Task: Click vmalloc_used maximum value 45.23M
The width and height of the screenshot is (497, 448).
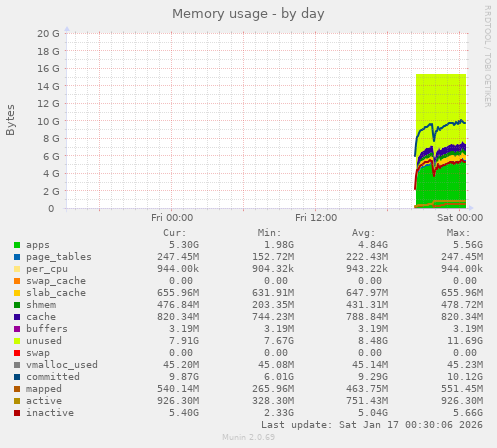Action: (465, 365)
